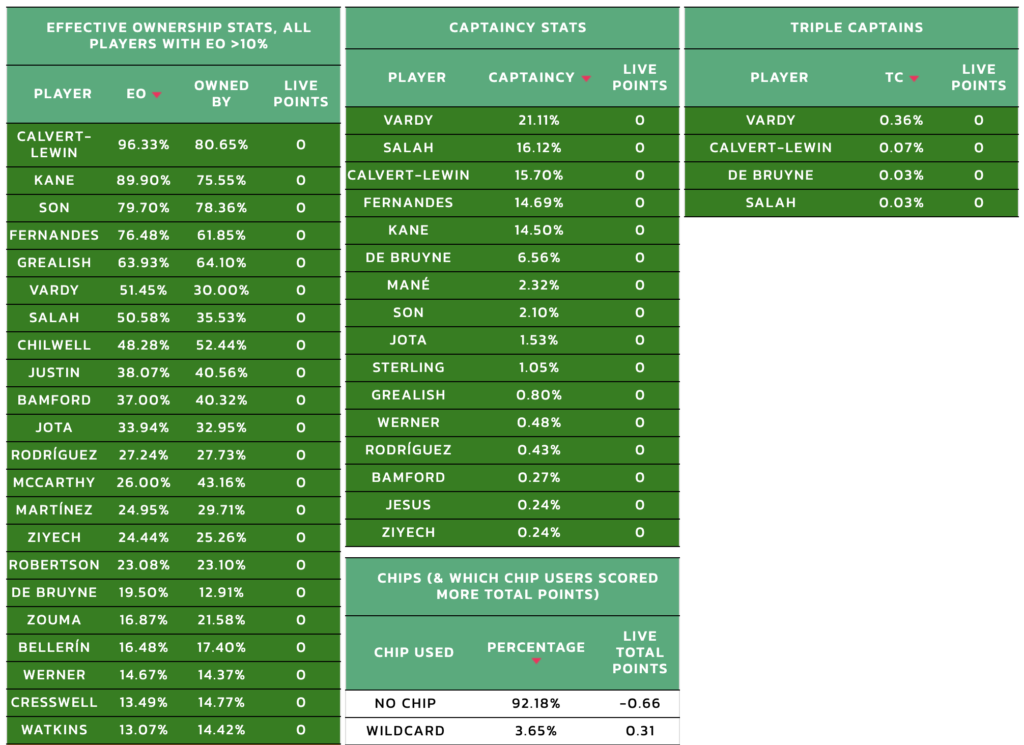Click the CHIP USED column header
Viewport: 1024px width, 745px height.
pos(413,652)
